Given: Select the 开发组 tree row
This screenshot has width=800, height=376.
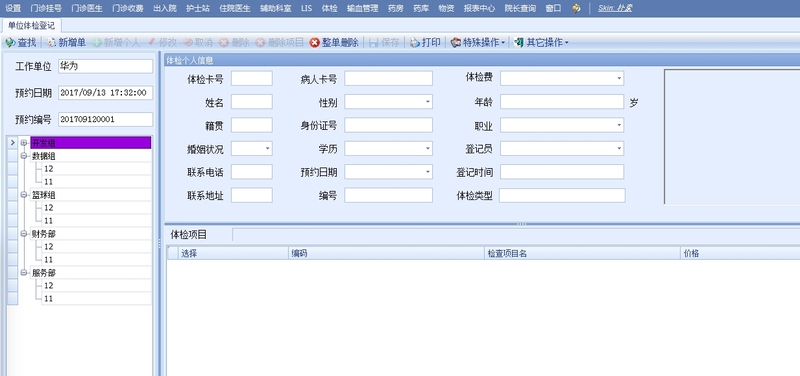Looking at the screenshot, I should [91, 143].
